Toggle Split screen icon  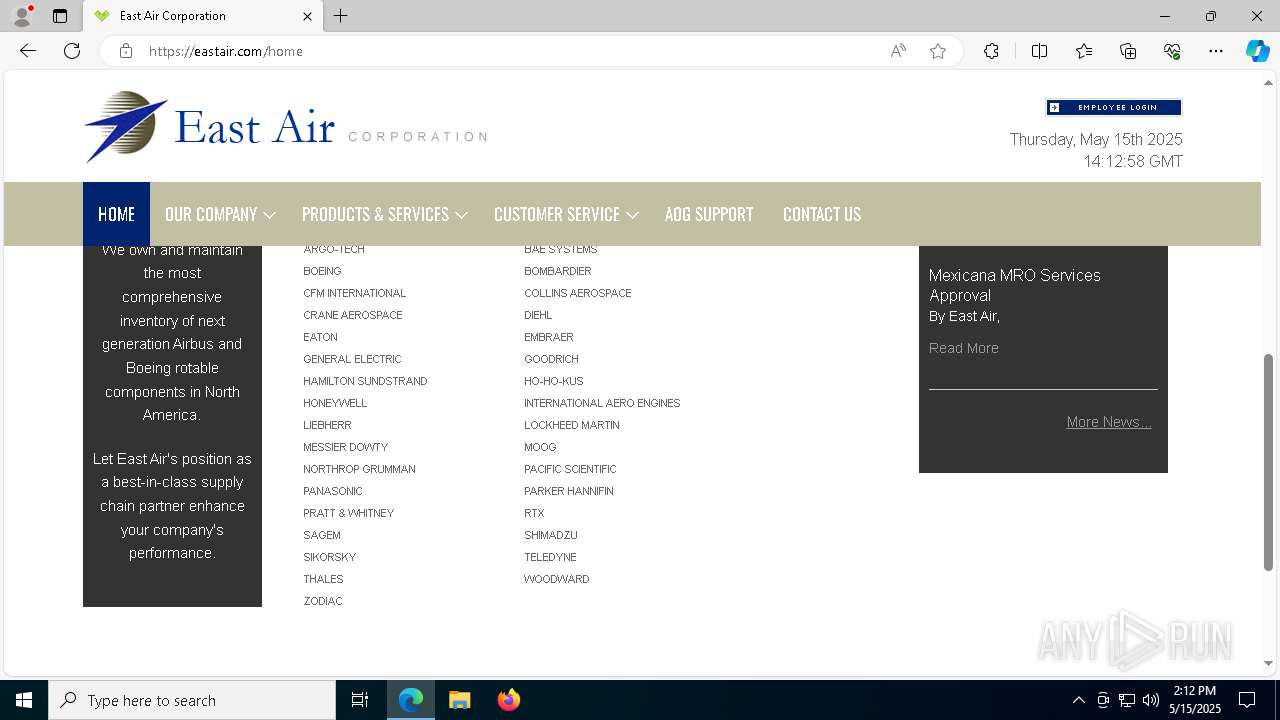(1039, 51)
